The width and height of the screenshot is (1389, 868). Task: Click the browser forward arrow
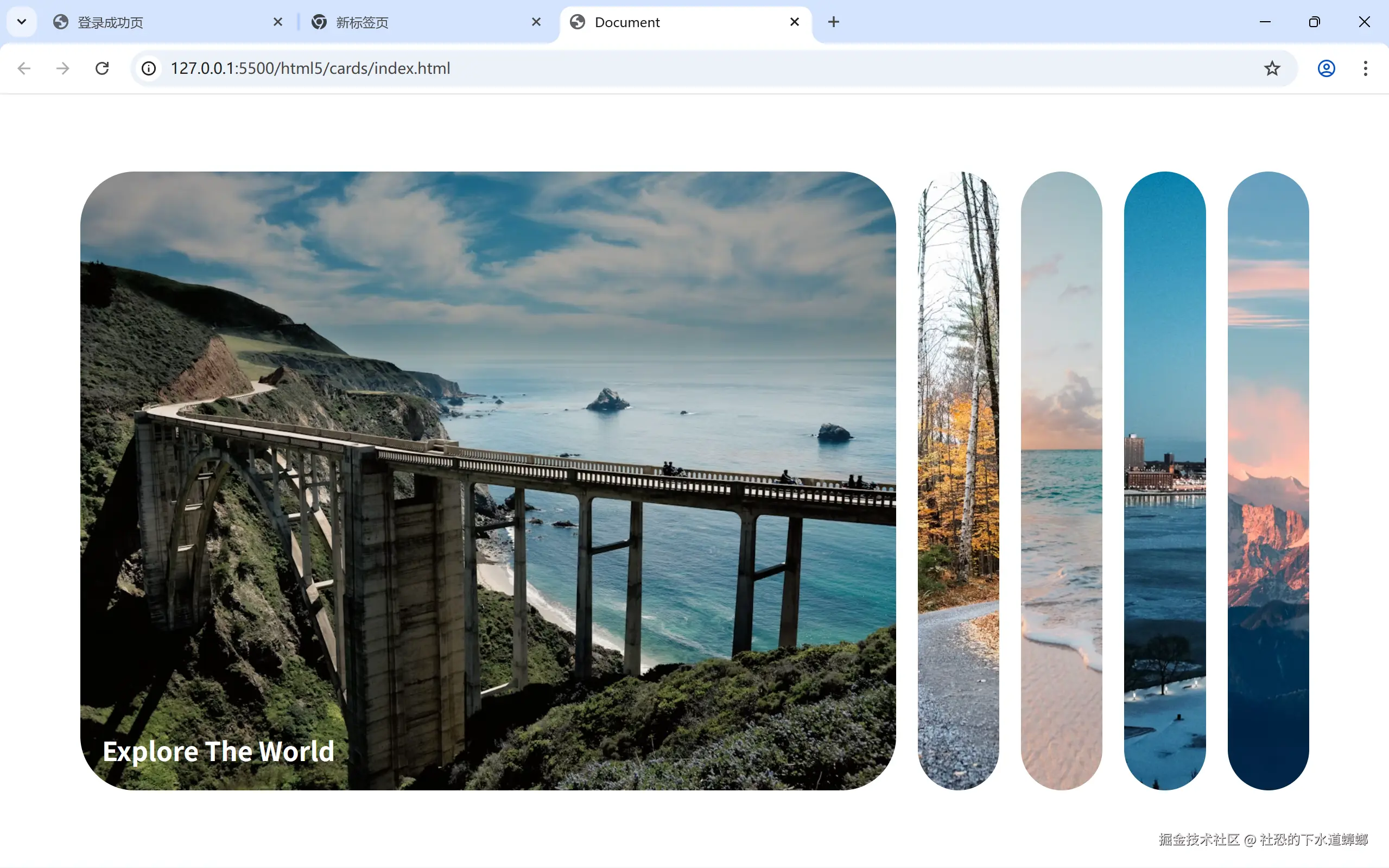pyautogui.click(x=62, y=68)
